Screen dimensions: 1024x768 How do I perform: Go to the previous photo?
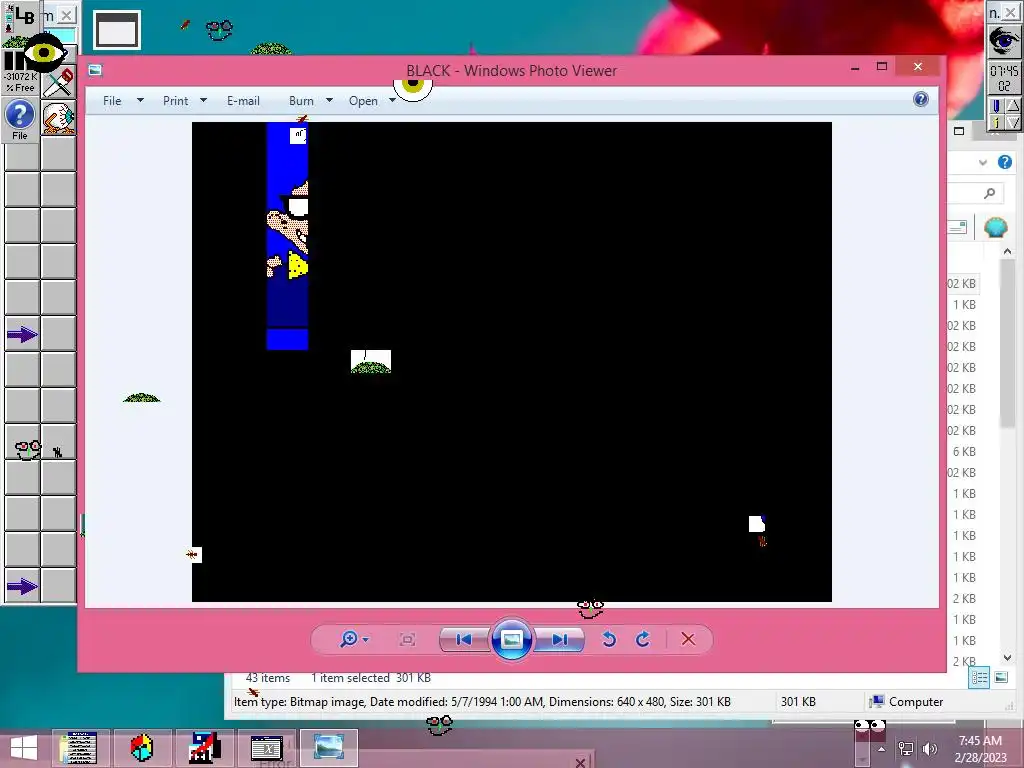tap(464, 639)
